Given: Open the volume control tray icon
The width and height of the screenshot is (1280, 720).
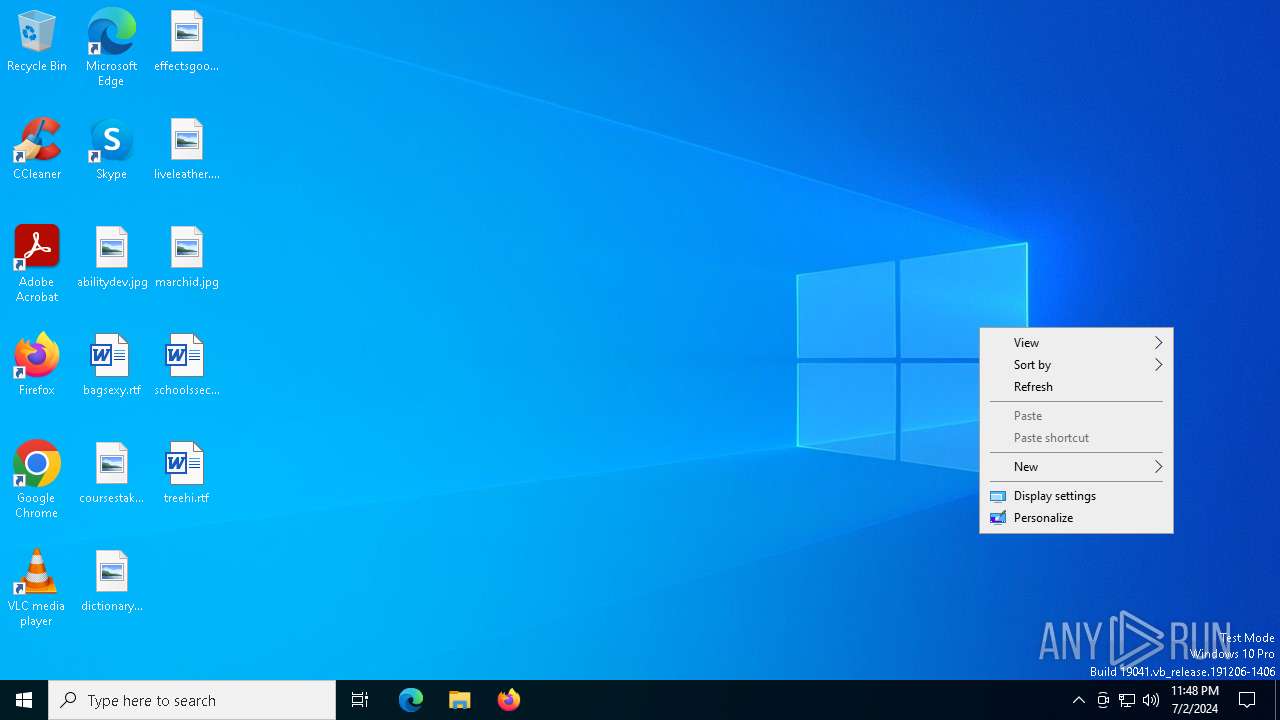Looking at the screenshot, I should (x=1151, y=700).
